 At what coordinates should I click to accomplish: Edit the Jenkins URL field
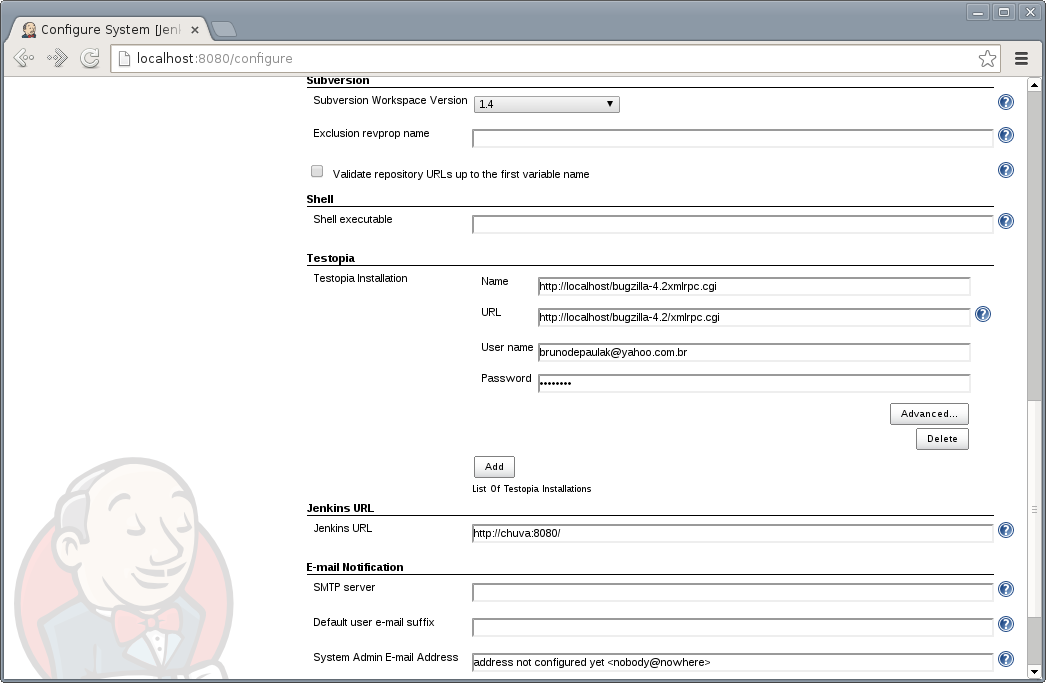pyautogui.click(x=732, y=534)
